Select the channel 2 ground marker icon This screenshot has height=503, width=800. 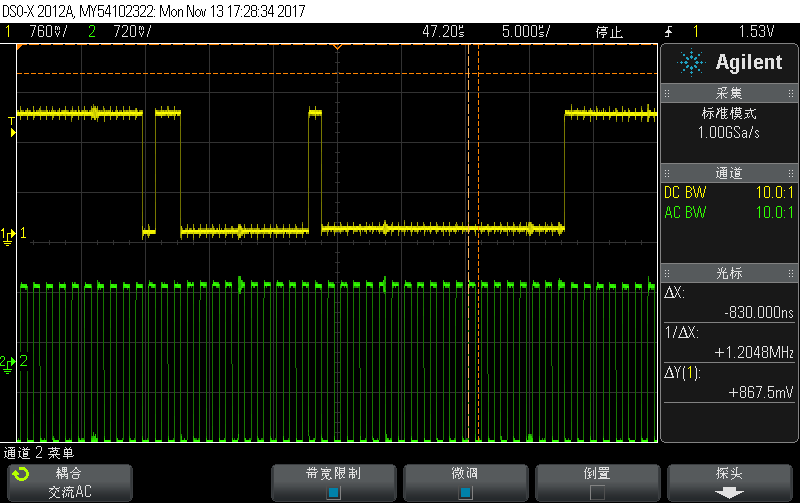(8, 364)
